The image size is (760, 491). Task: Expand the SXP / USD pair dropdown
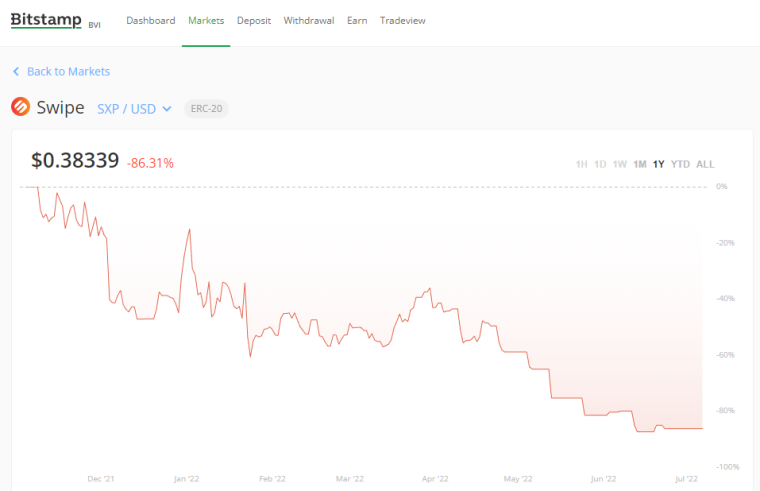134,109
